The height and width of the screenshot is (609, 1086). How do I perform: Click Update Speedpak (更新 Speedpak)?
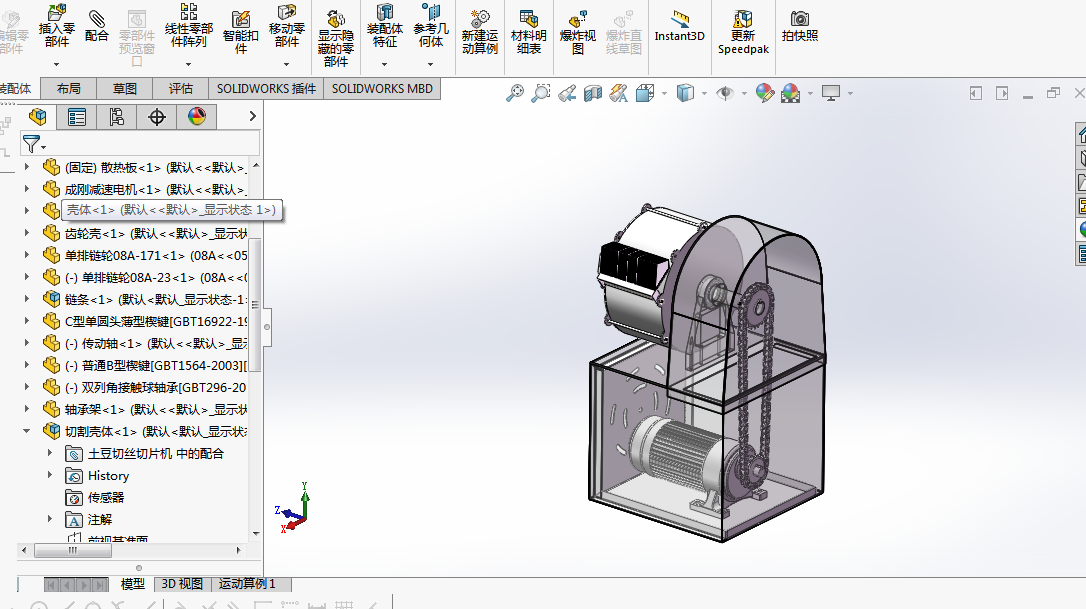pos(743,32)
